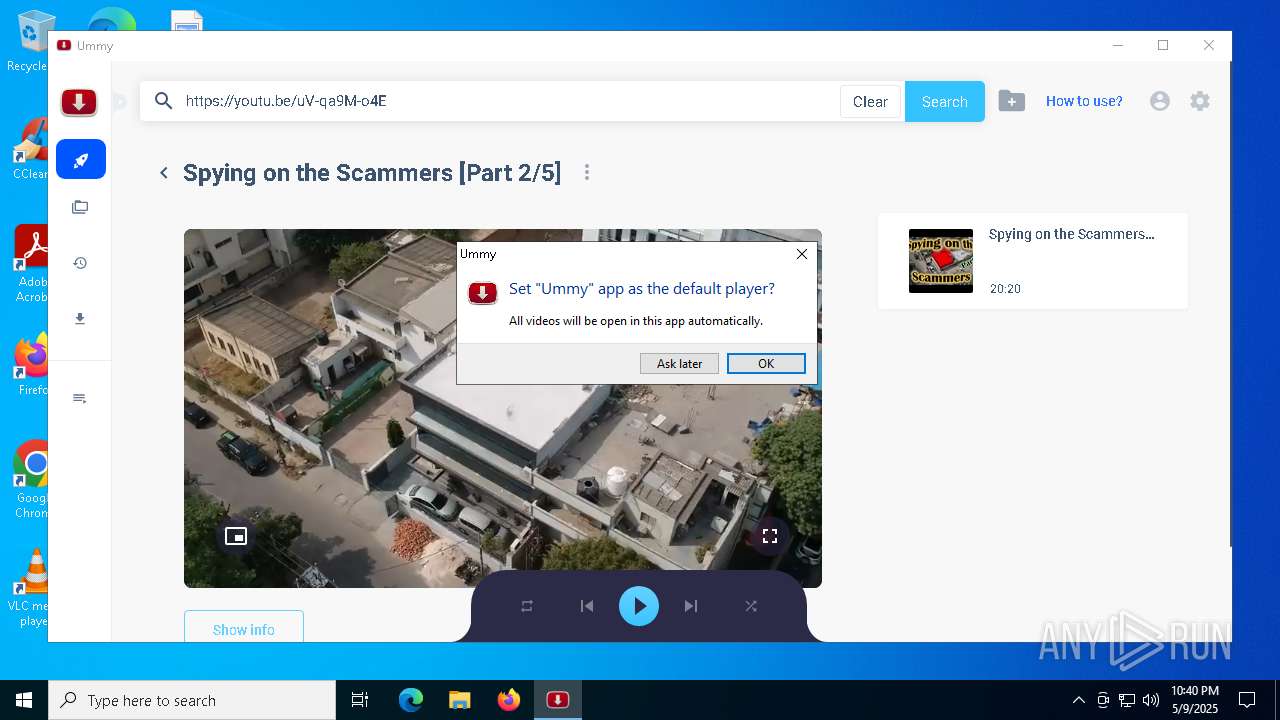
Task: Open settings gear icon
Action: point(1200,101)
